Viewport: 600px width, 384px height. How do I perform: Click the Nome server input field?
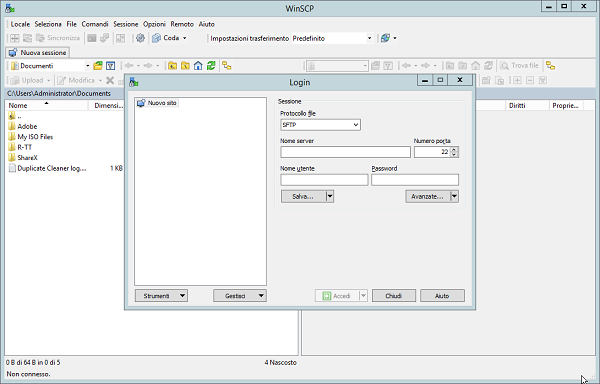(x=346, y=152)
